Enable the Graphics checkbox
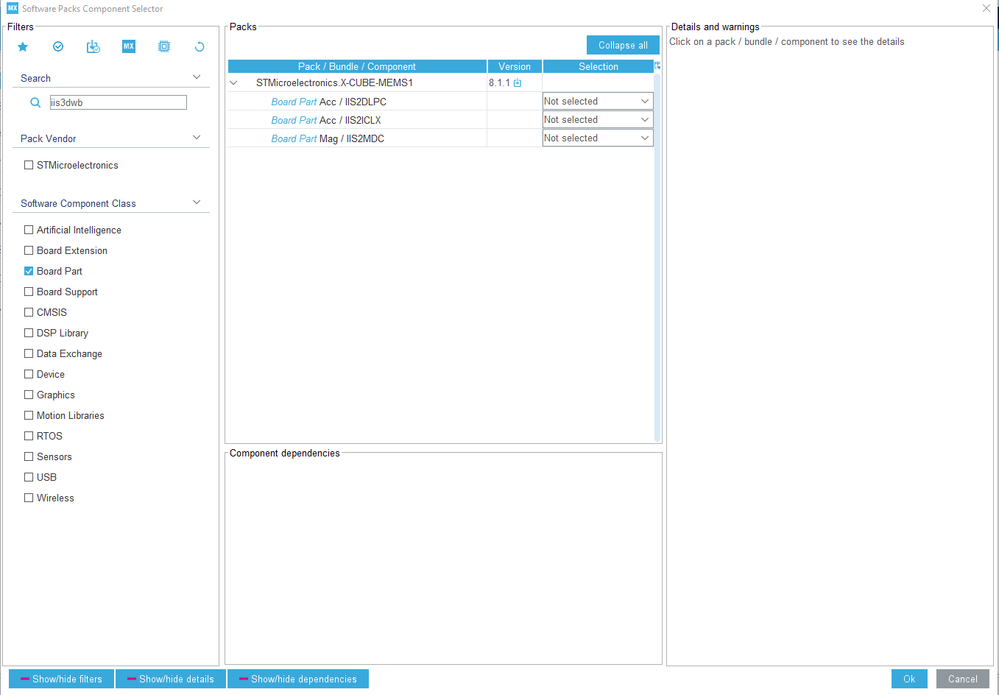 [x=29, y=394]
